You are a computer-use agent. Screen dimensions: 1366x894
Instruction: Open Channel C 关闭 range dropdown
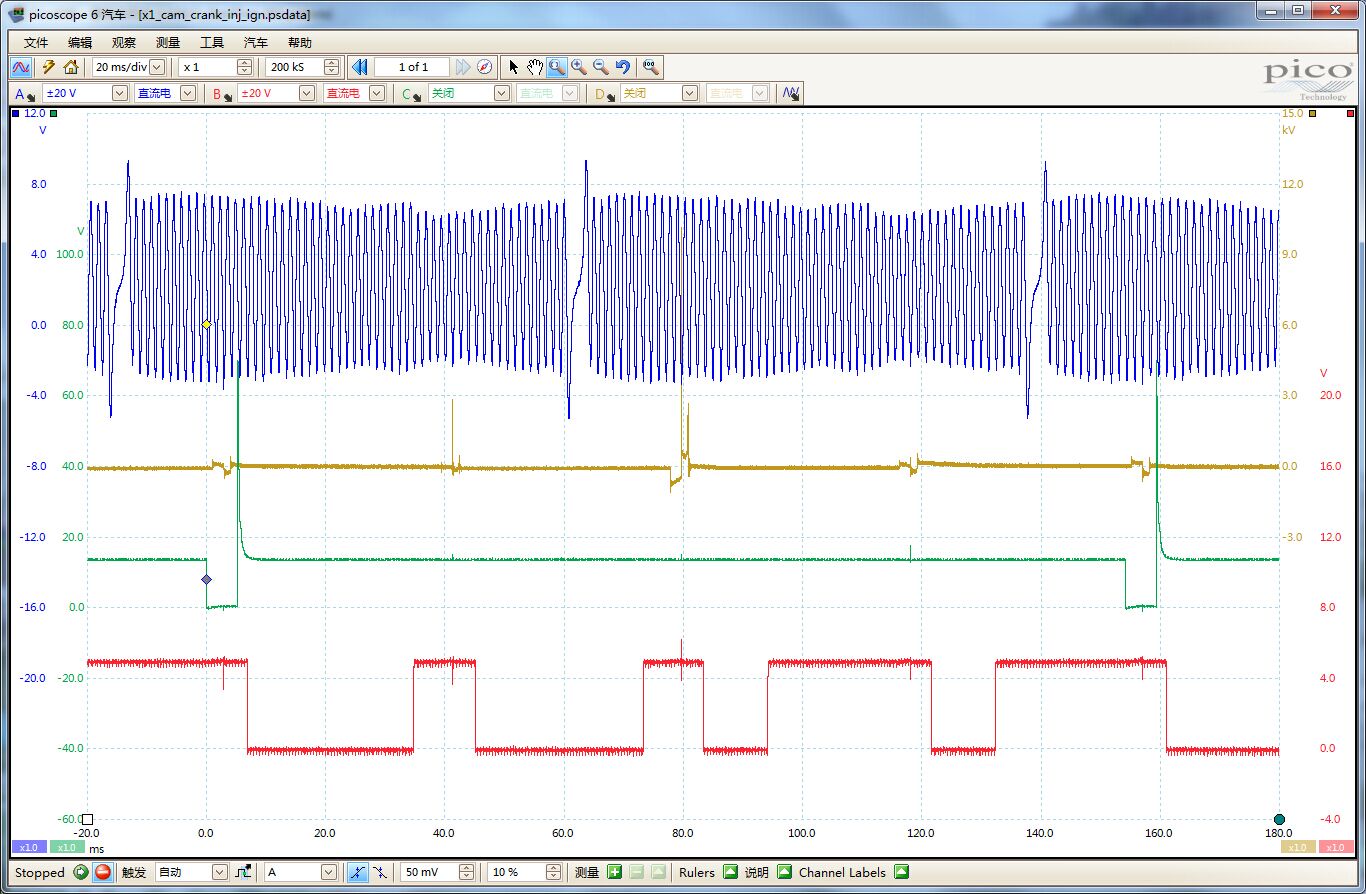pos(501,93)
